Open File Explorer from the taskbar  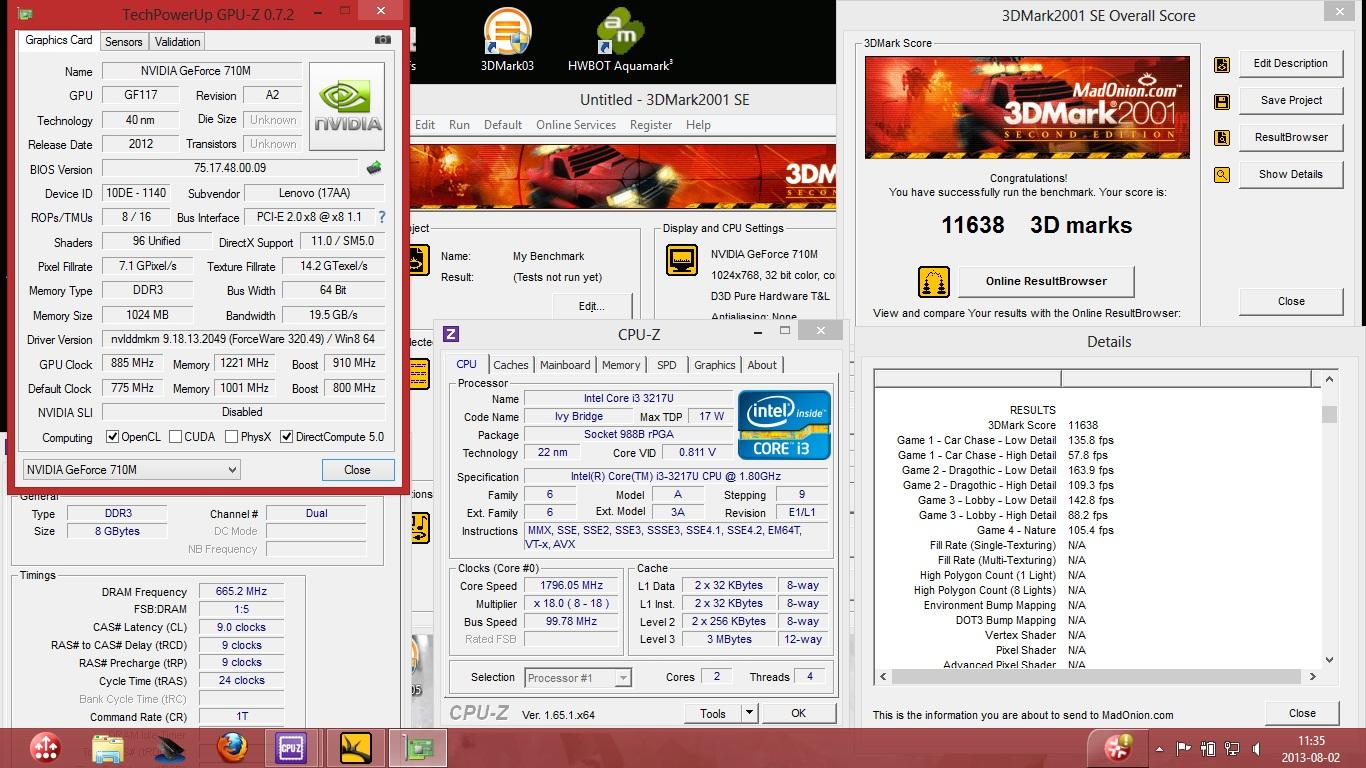tap(108, 748)
